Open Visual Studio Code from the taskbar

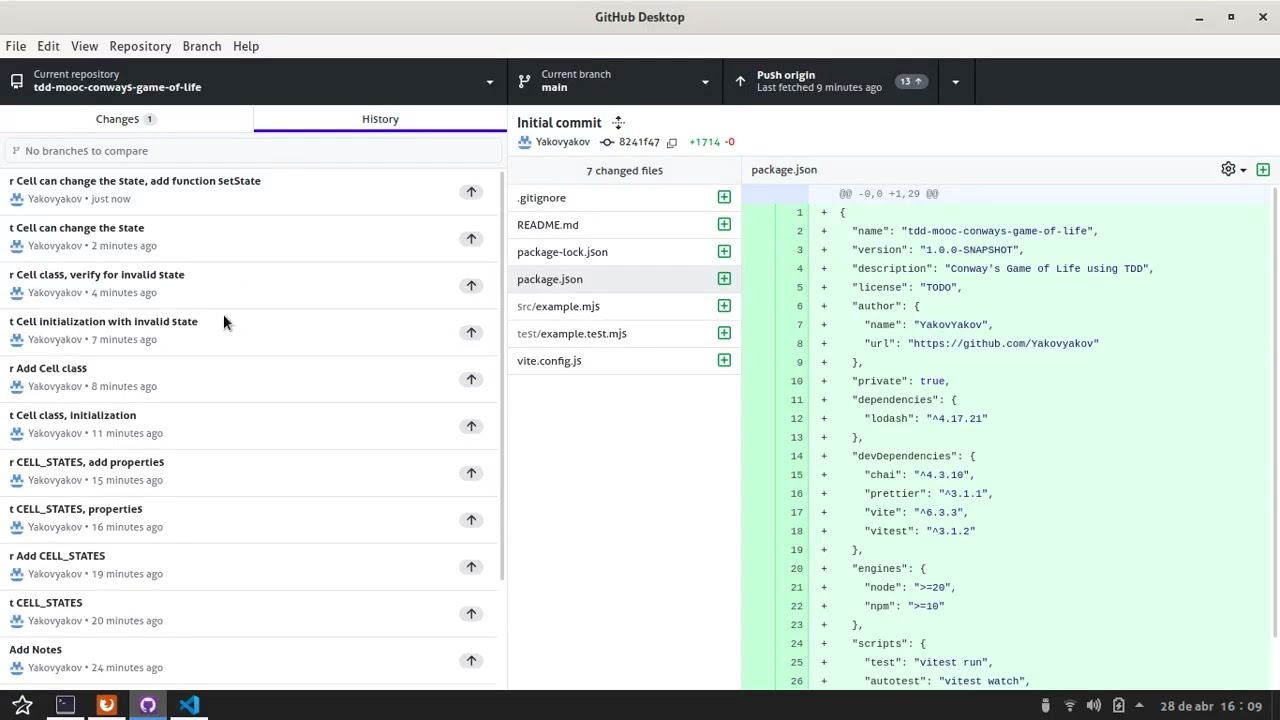(x=189, y=705)
